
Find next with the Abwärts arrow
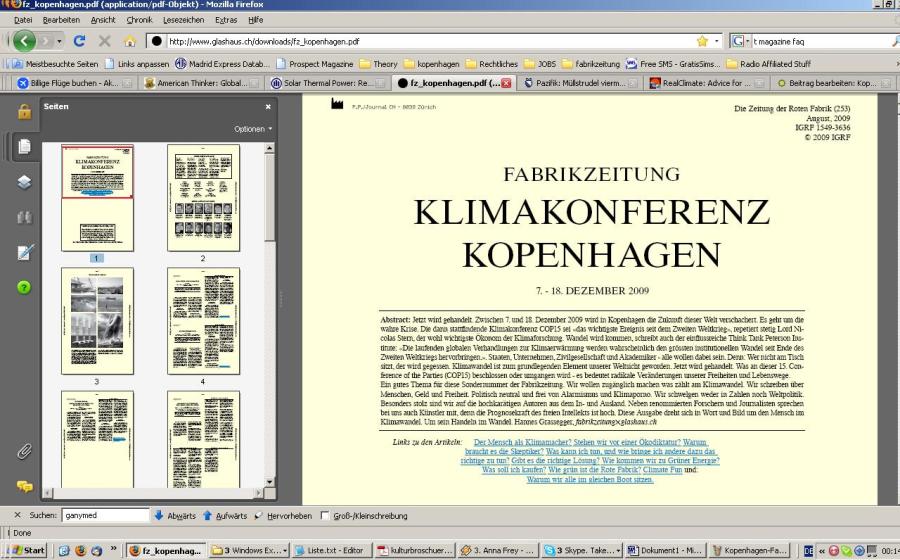click(175, 516)
